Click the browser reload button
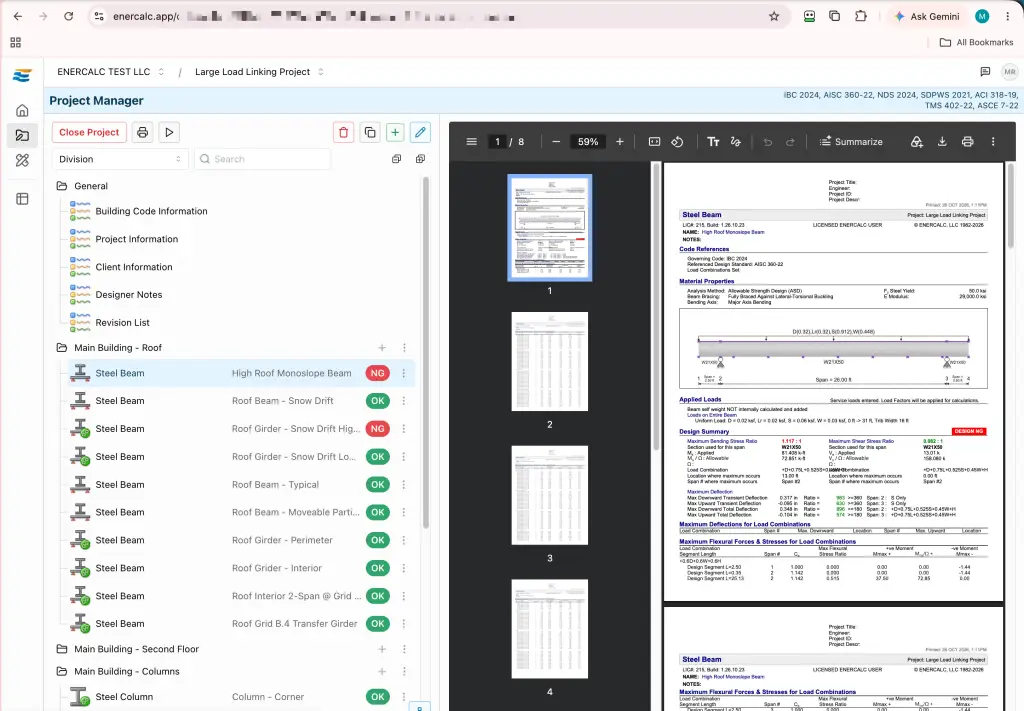 (69, 16)
